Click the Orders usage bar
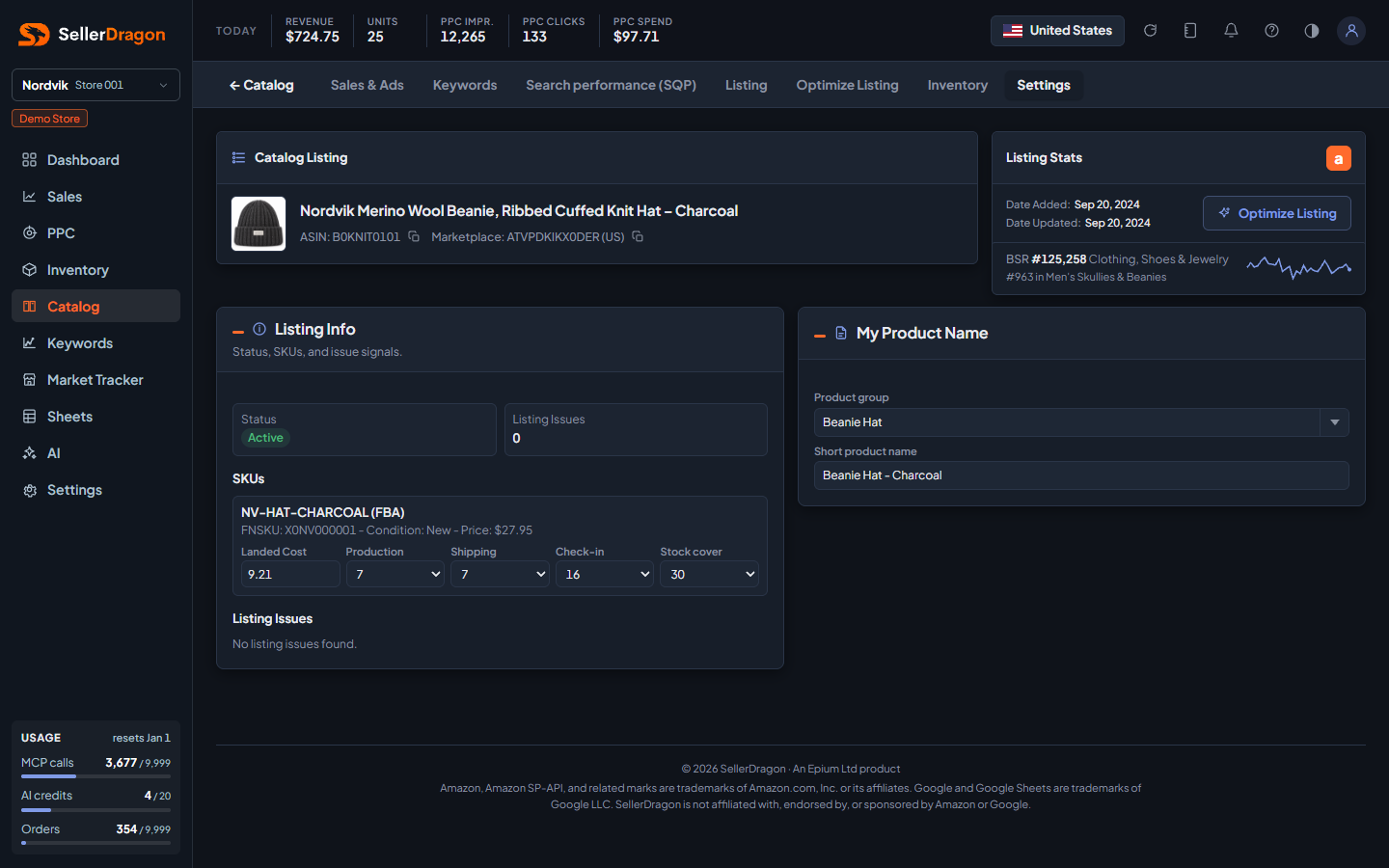This screenshot has height=868, width=1389. 95,843
